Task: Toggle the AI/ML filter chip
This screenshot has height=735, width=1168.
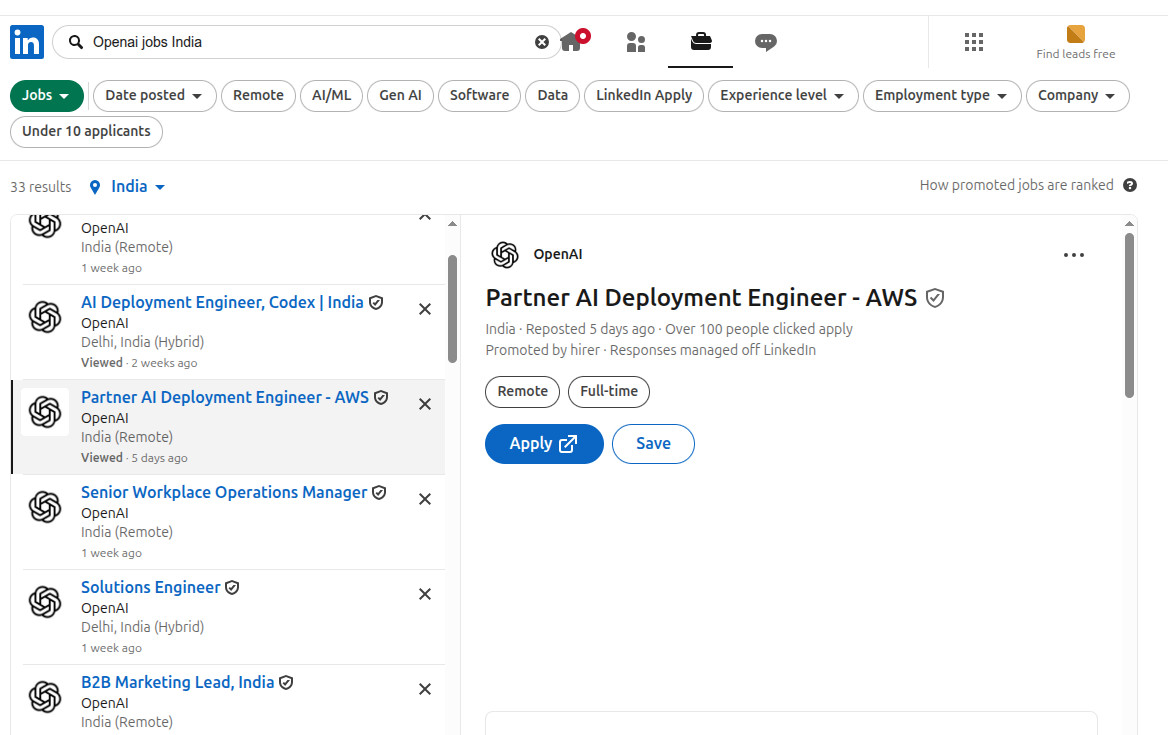Action: (x=331, y=95)
